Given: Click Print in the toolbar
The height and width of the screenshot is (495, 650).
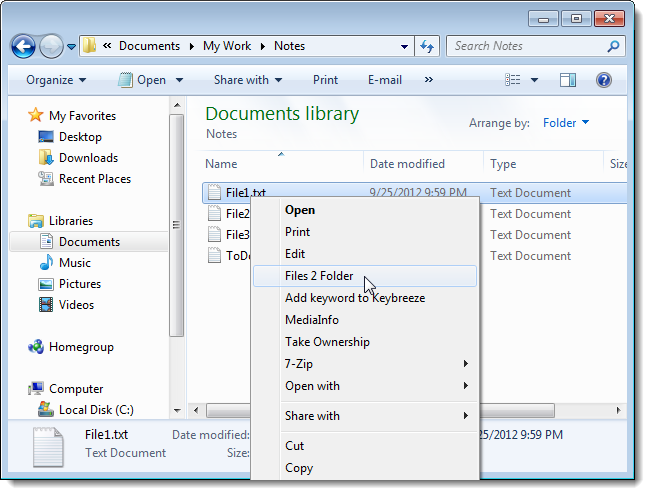Looking at the screenshot, I should tap(325, 80).
